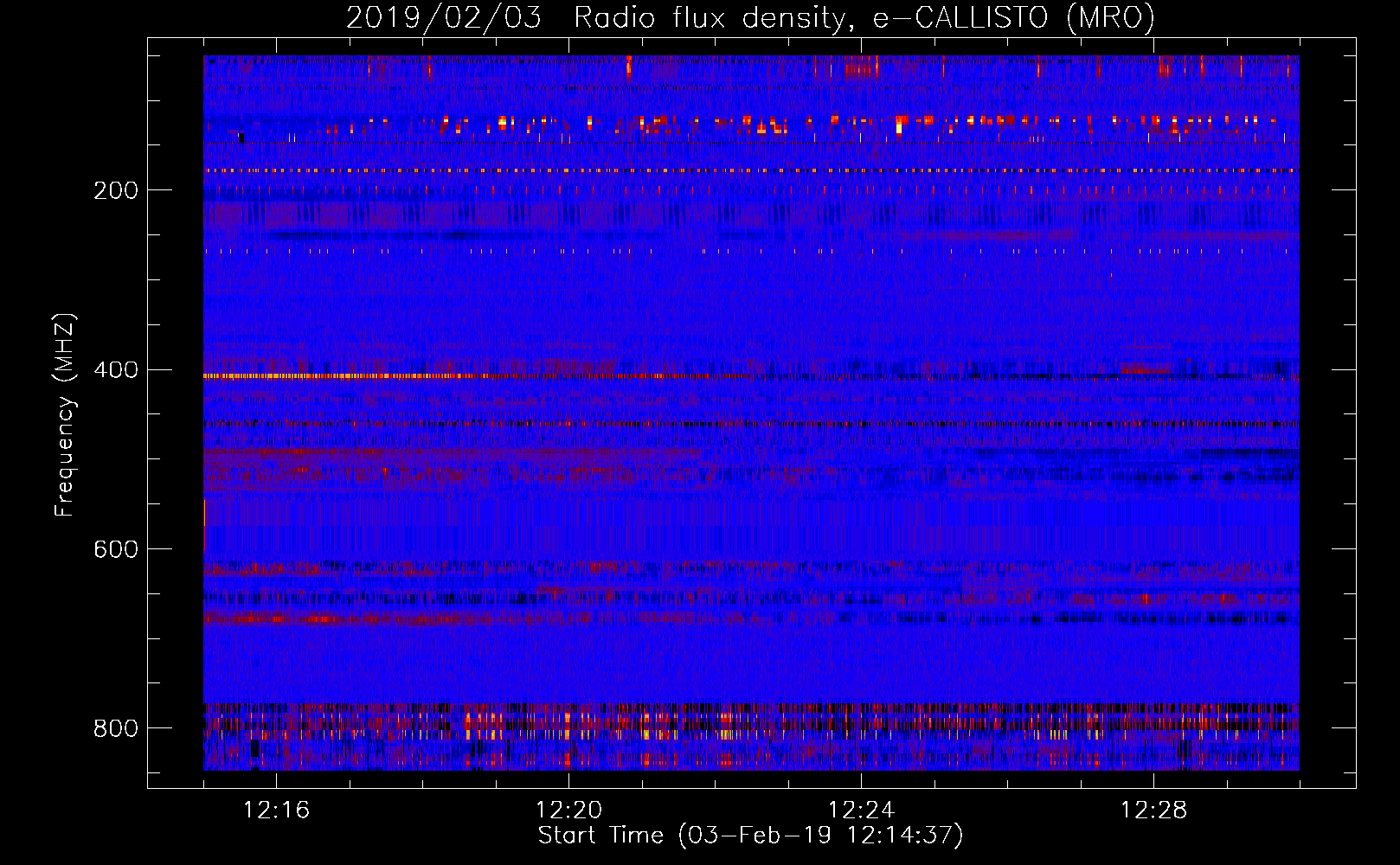This screenshot has width=1400, height=865.
Task: Click the 12:28 time tick label
Action: coord(1153,811)
